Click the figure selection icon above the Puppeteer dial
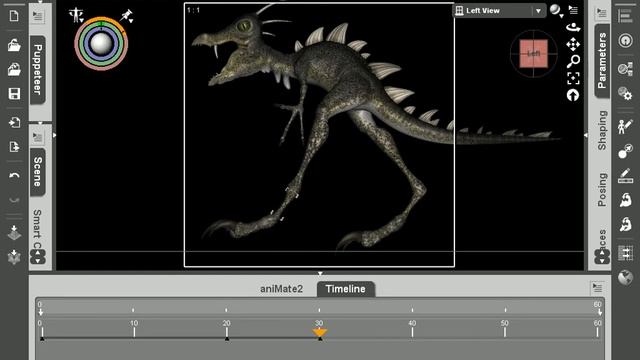The image size is (640, 360). pyautogui.click(x=76, y=15)
